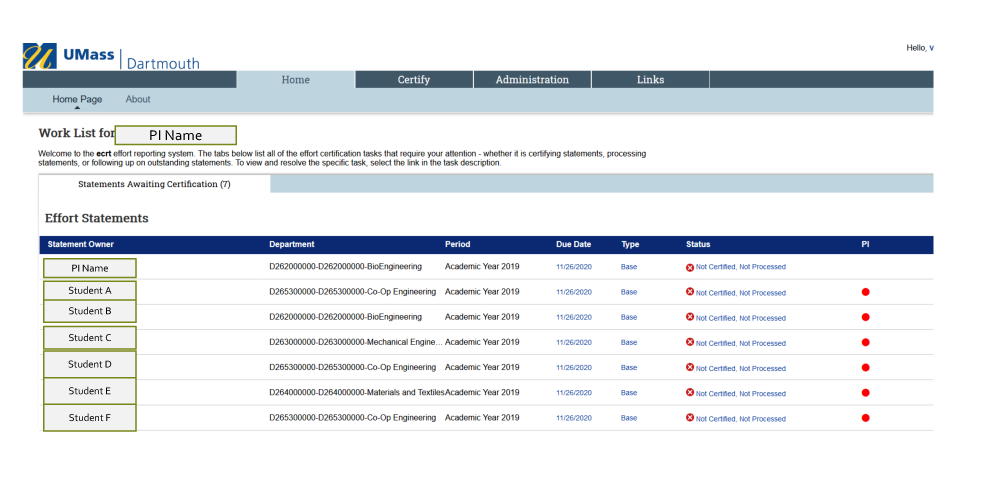Select the Home Page submenu item
This screenshot has height=500, width=996.
(x=77, y=99)
